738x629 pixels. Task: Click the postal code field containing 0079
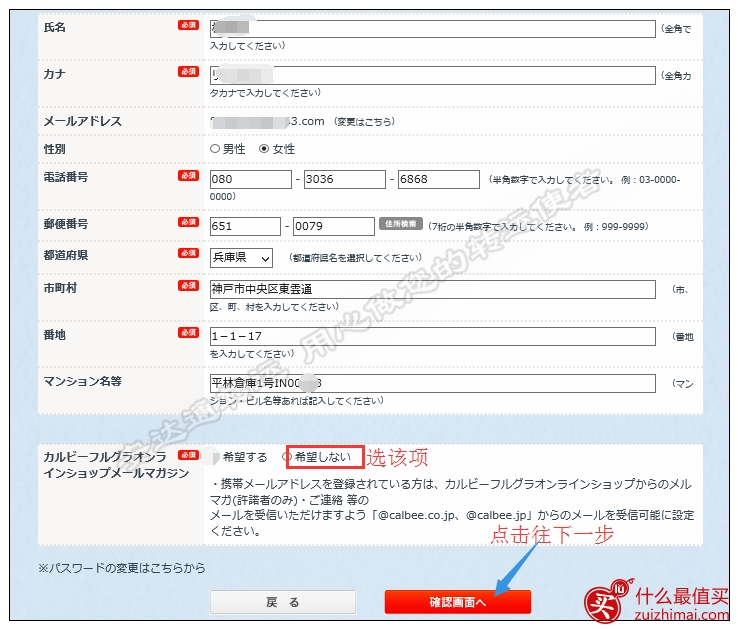coord(334,226)
